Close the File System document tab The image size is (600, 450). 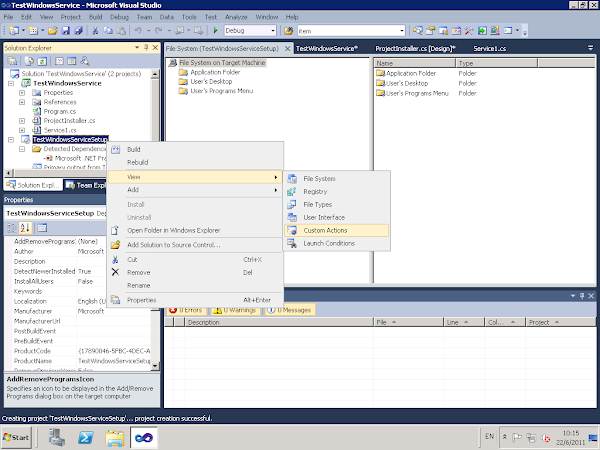(x=287, y=49)
